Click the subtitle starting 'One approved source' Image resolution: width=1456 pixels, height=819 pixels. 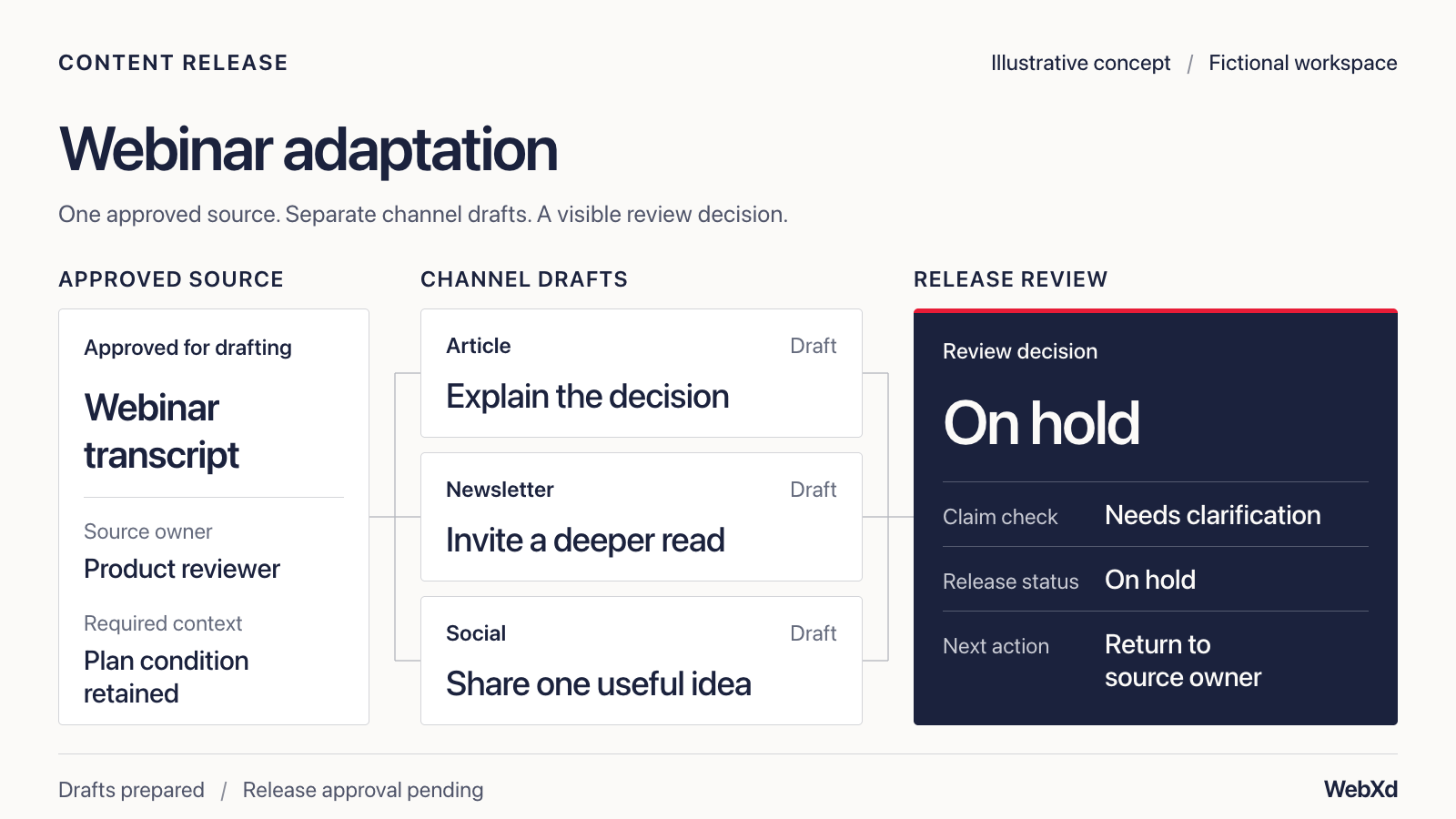coord(423,214)
